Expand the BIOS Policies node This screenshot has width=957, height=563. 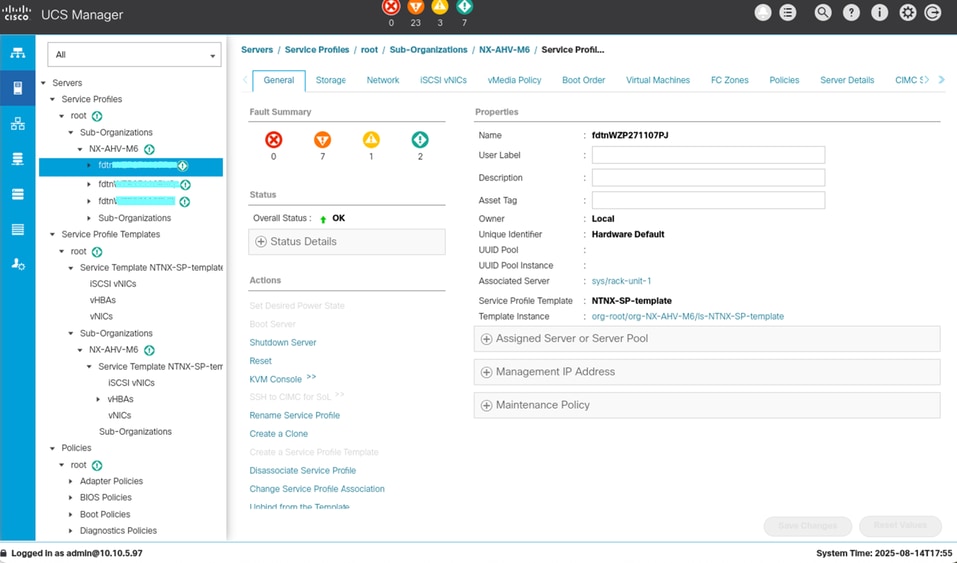click(x=71, y=498)
